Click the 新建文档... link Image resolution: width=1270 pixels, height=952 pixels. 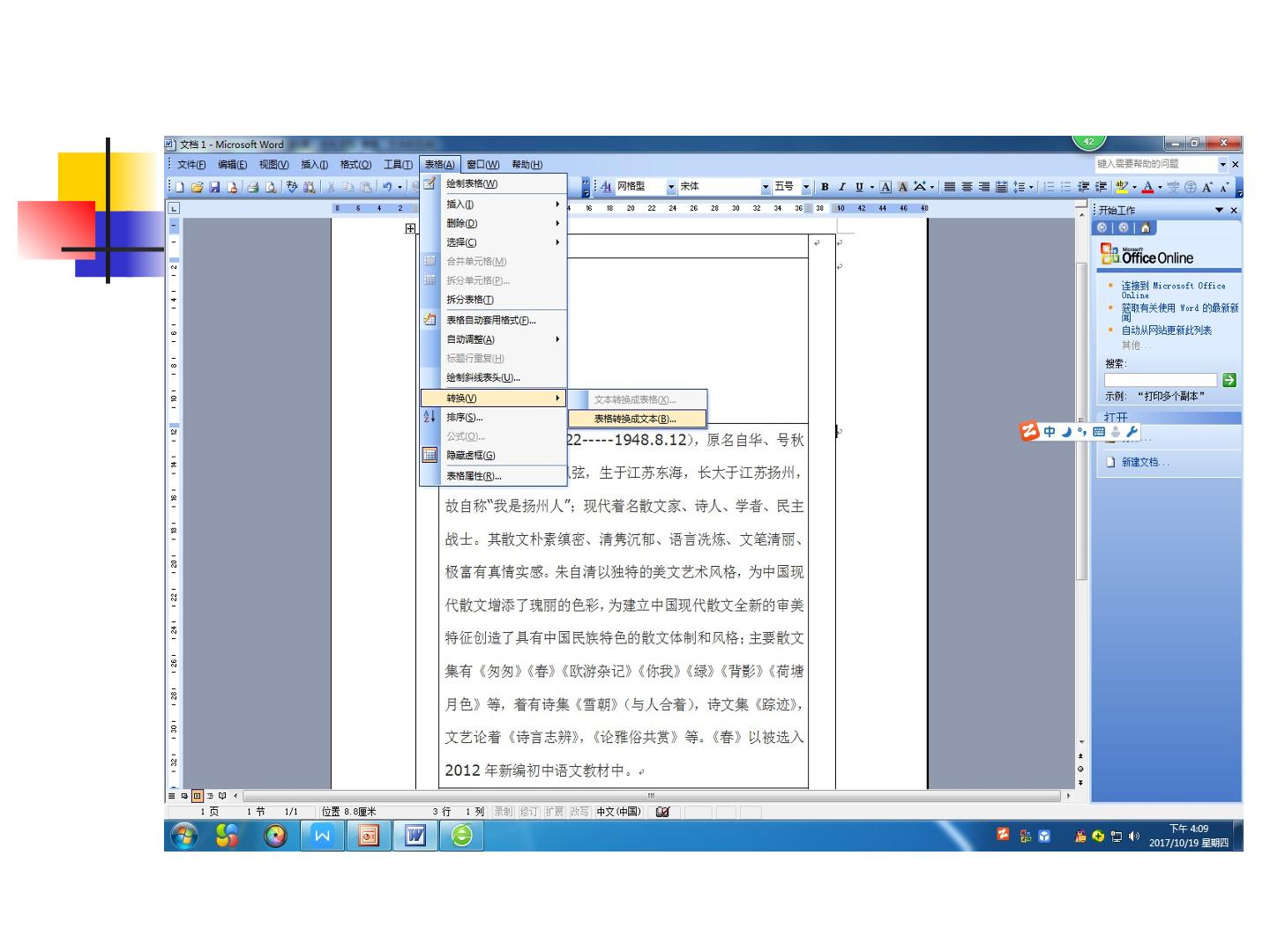1145,462
